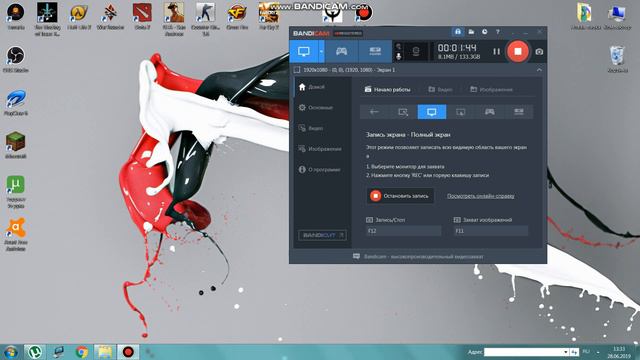
Task: Open File Explorer from the taskbar
Action: tap(105, 352)
